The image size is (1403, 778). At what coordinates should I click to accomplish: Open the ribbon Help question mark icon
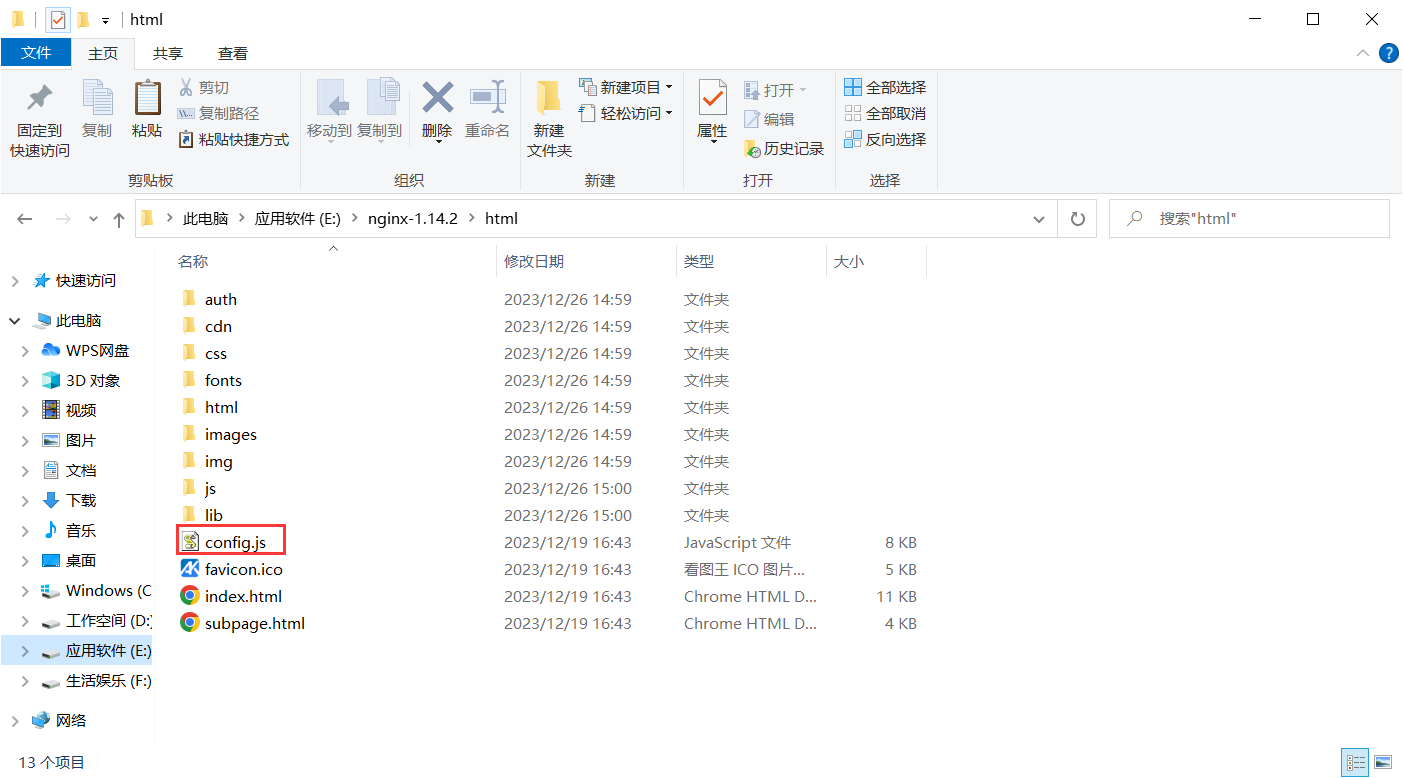click(x=1388, y=53)
